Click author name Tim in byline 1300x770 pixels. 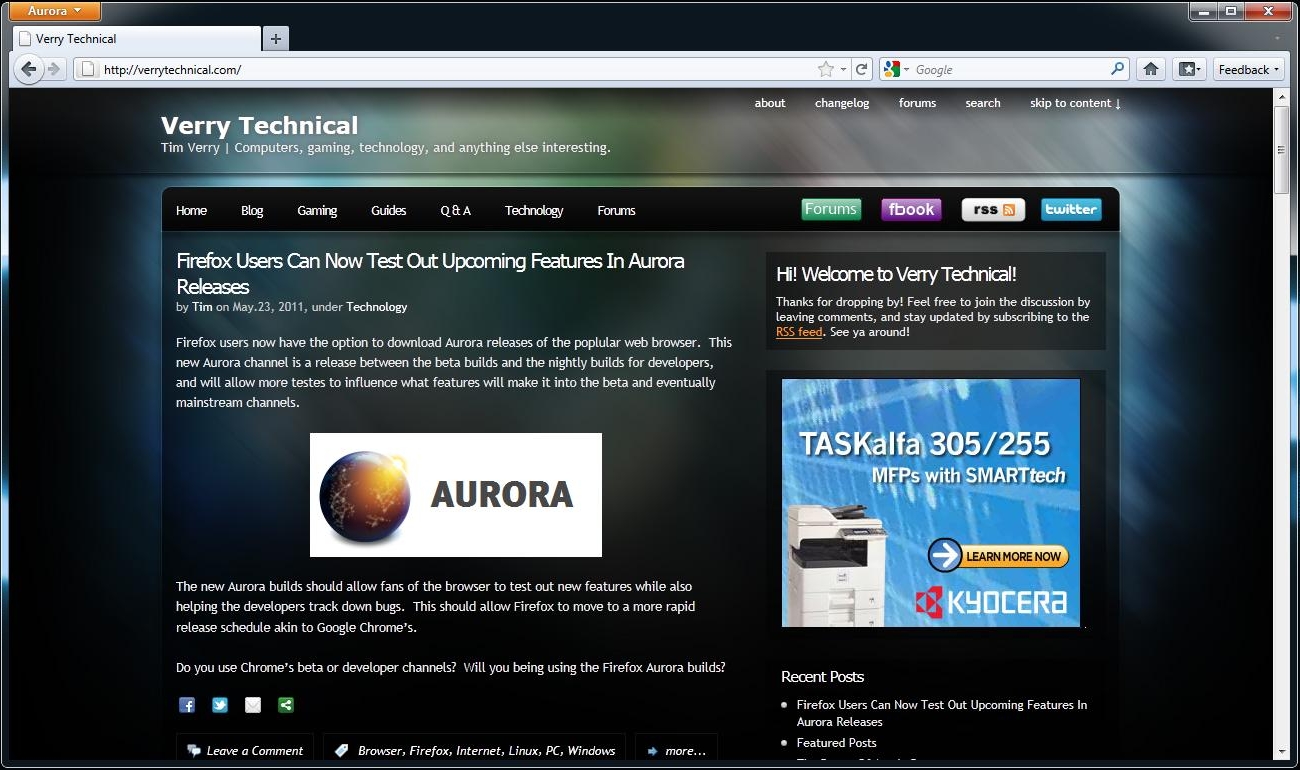(202, 307)
